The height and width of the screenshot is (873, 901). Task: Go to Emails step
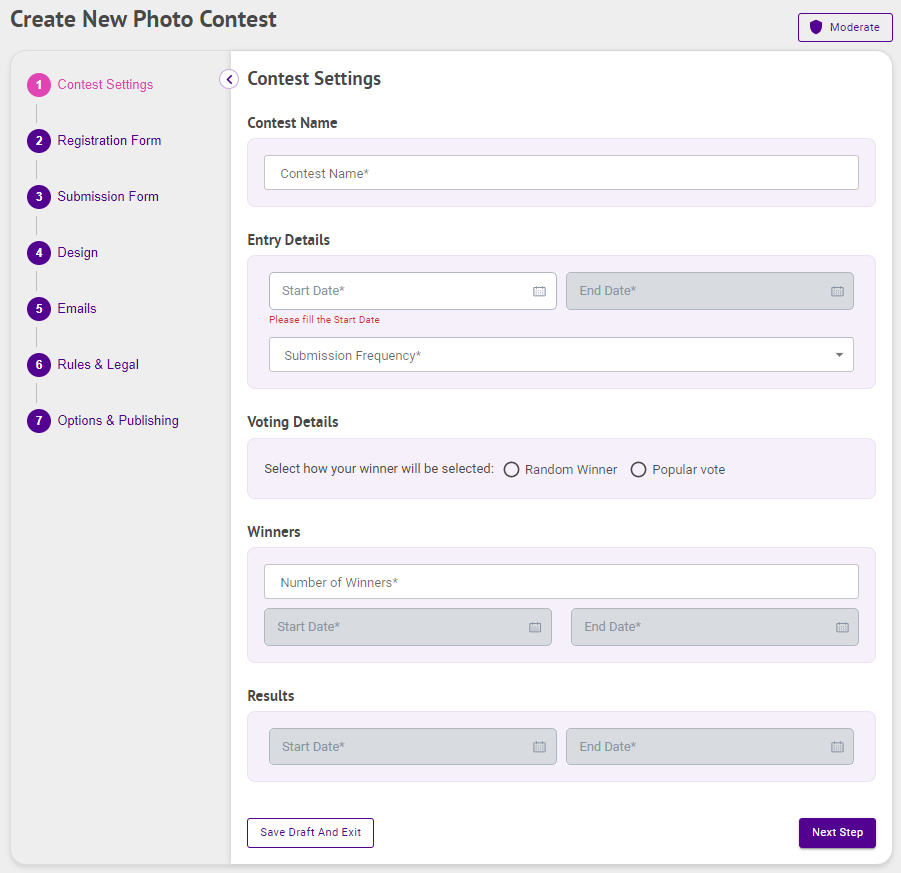[x=77, y=309]
